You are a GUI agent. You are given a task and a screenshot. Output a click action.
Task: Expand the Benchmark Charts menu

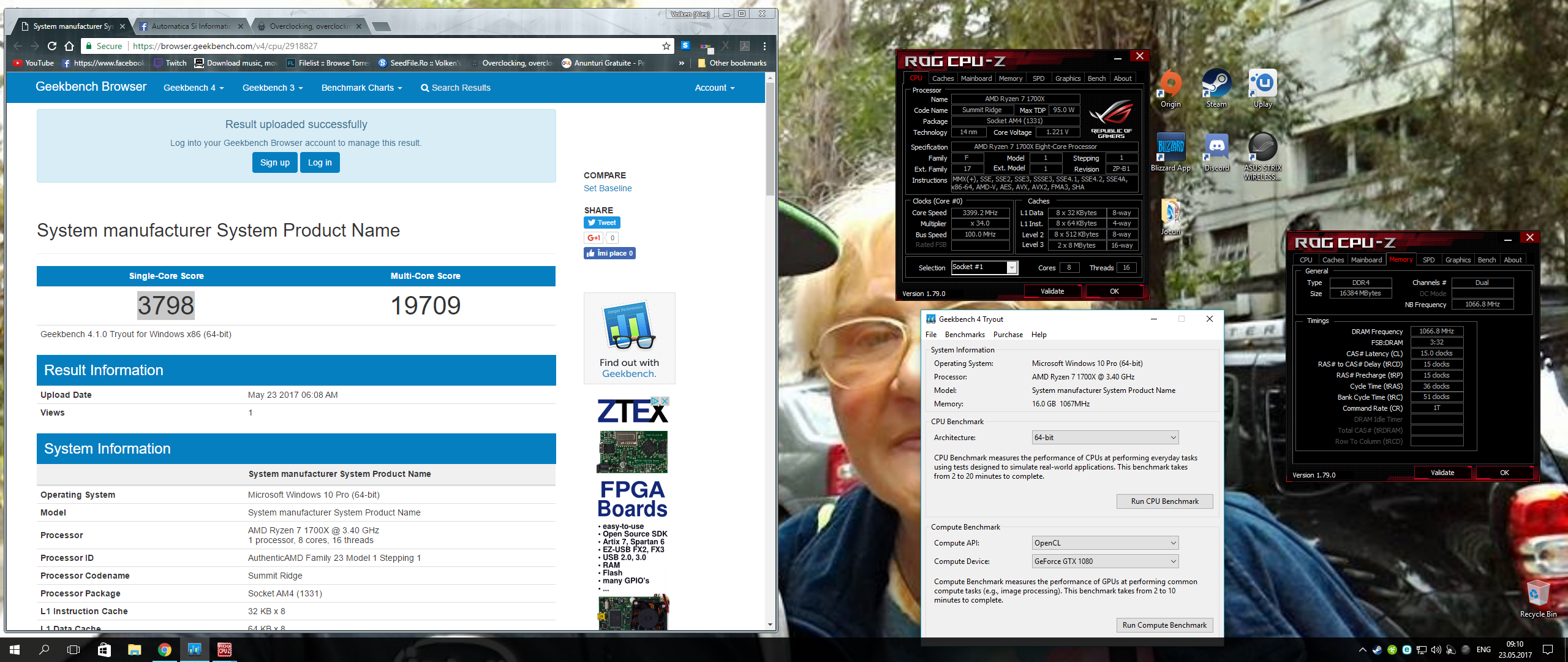click(361, 88)
